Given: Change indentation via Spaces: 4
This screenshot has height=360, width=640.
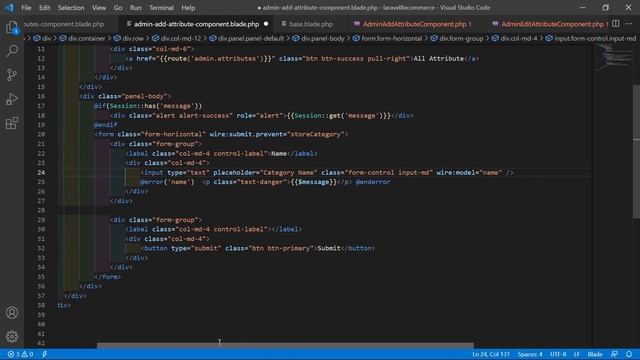Looking at the screenshot, I should click(x=530, y=354).
